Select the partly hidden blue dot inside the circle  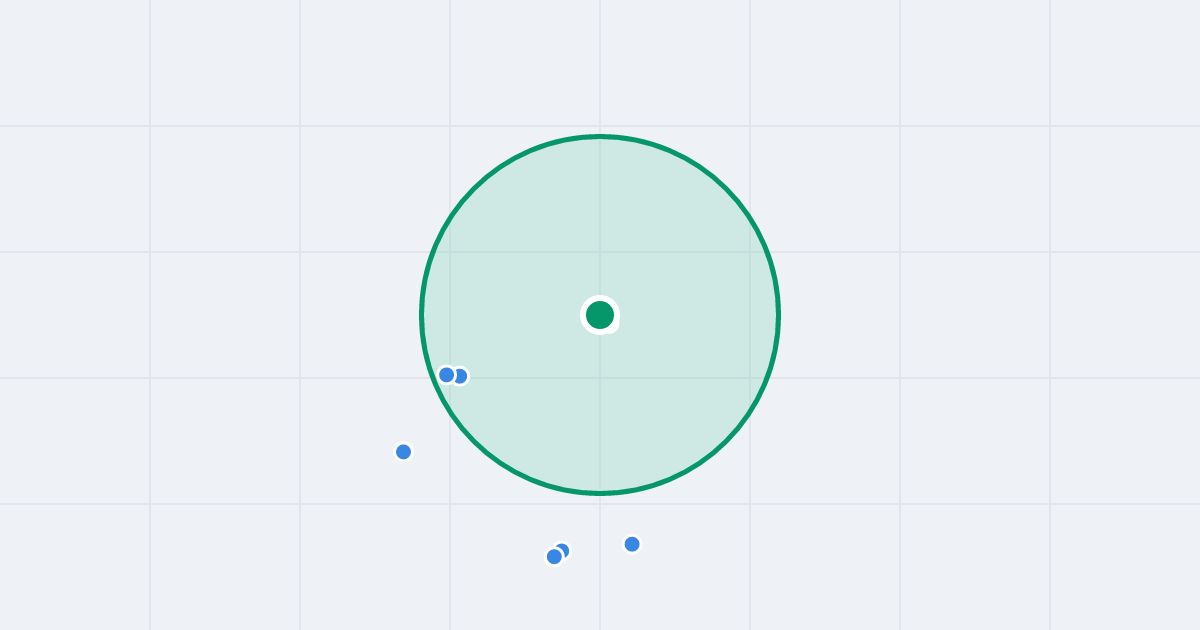[x=460, y=376]
